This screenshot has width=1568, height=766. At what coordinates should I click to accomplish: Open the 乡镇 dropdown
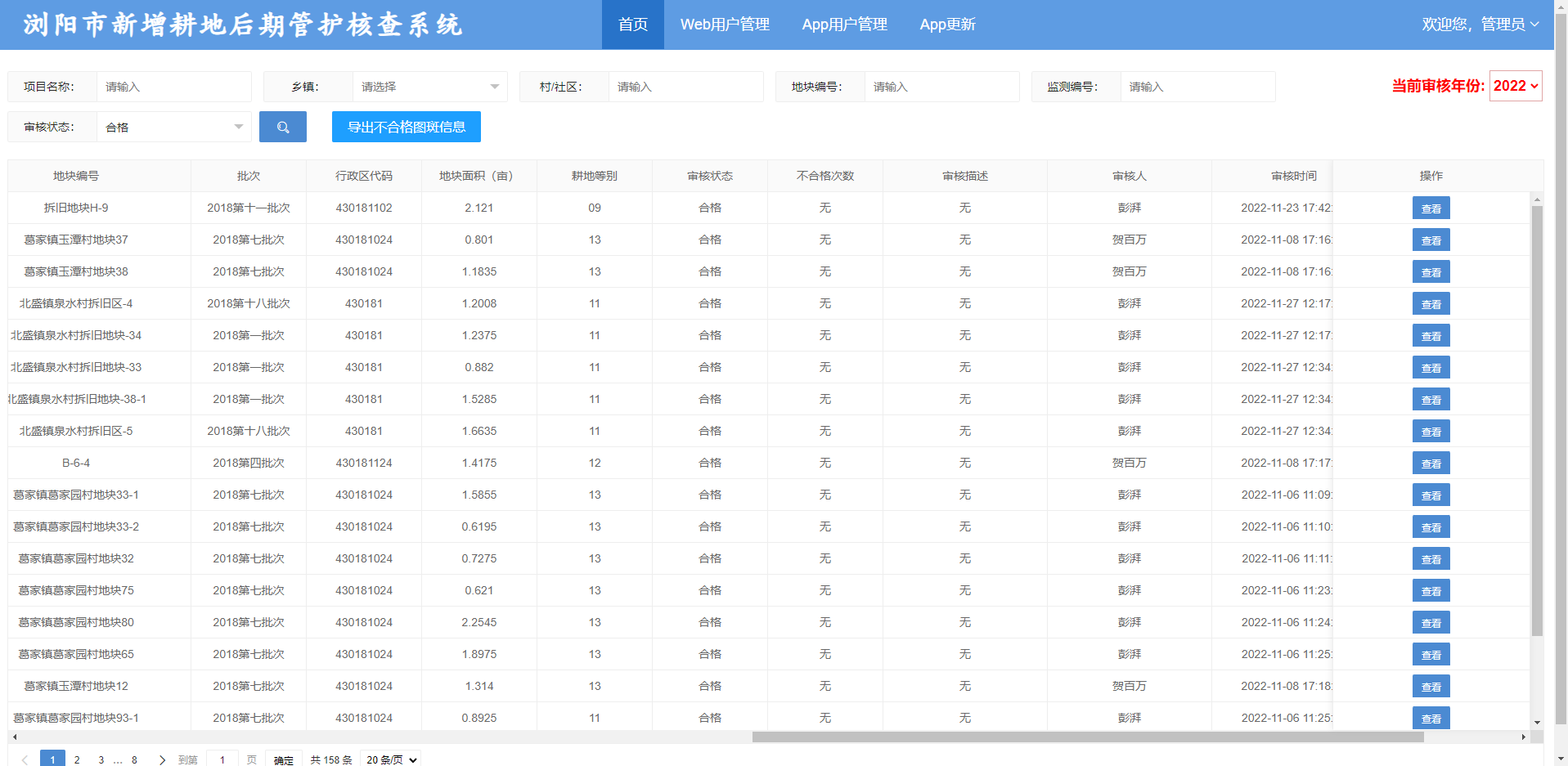point(429,87)
